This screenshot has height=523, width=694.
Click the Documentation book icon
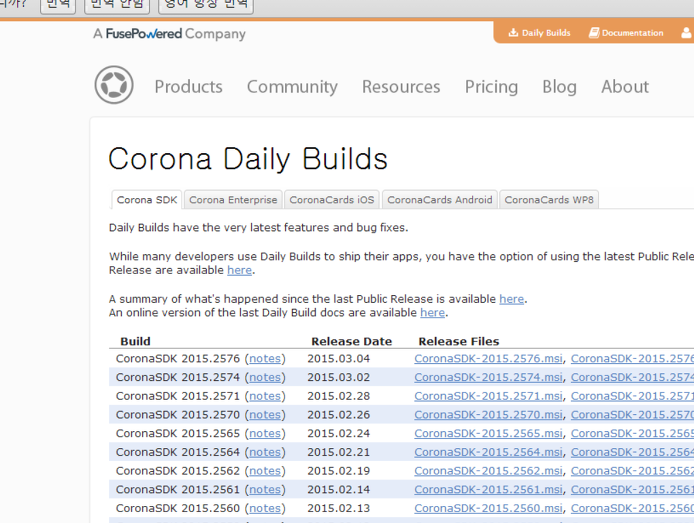(594, 33)
